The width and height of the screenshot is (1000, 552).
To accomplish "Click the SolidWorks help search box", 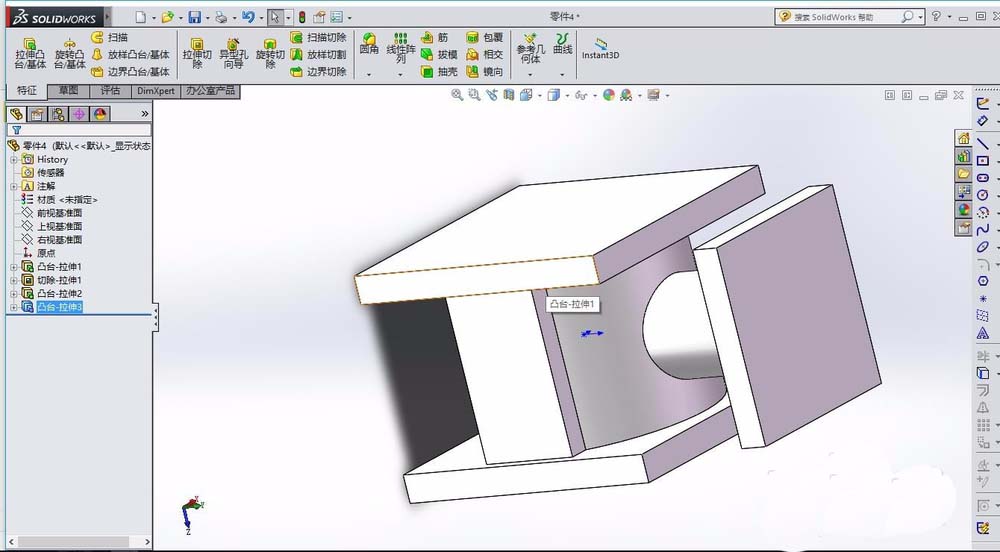I will coord(849,17).
